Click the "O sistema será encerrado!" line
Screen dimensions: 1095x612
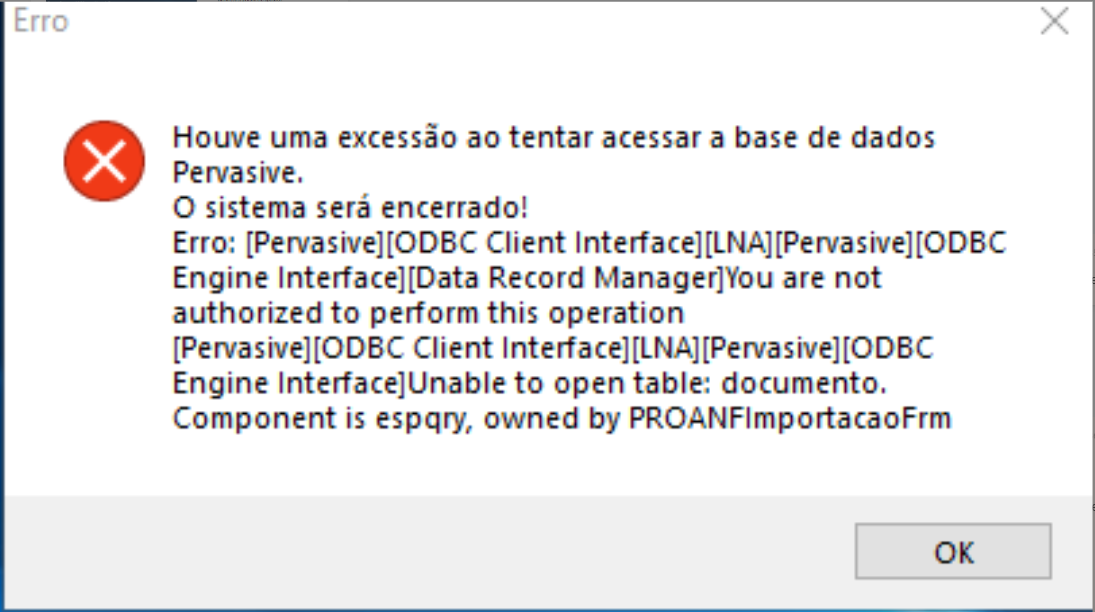click(x=350, y=208)
